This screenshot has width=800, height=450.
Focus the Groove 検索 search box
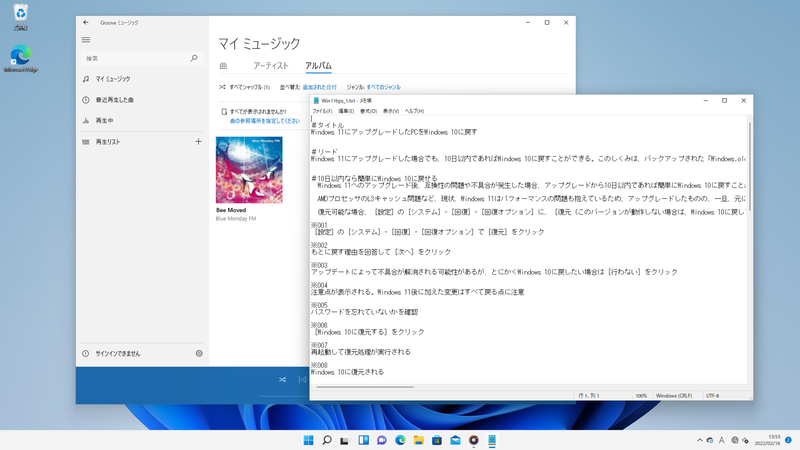[142, 58]
